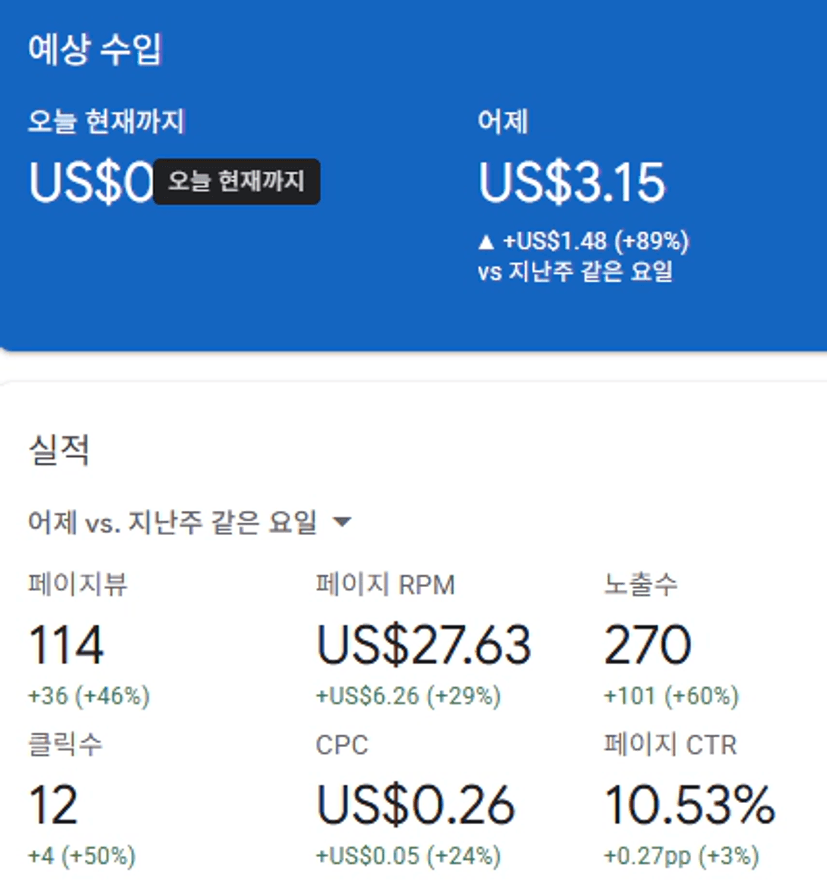This screenshot has width=827, height=891.
Task: Select the 노출수 value 270
Action: (647, 646)
